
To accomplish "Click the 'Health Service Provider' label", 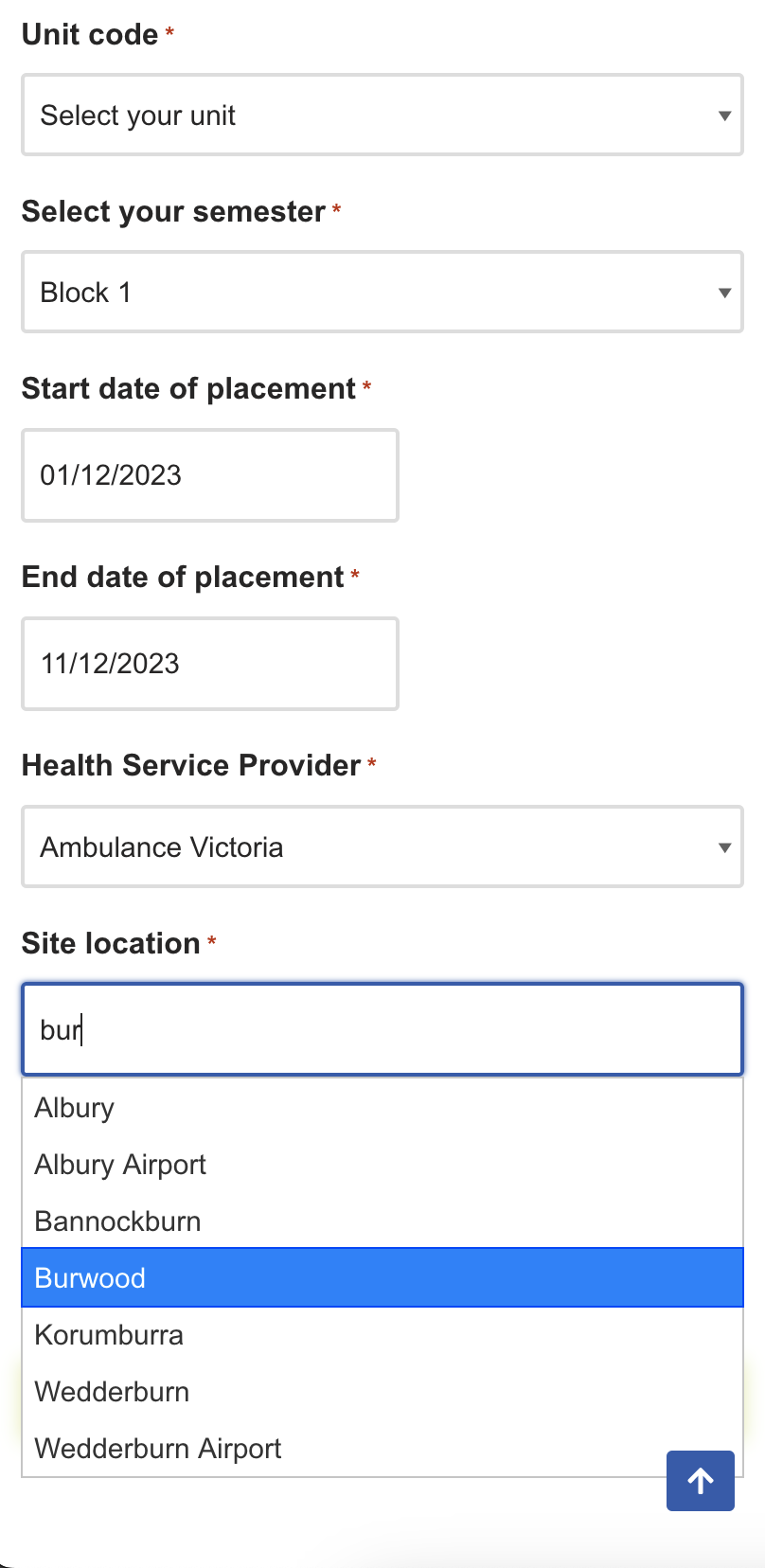I will tap(191, 765).
